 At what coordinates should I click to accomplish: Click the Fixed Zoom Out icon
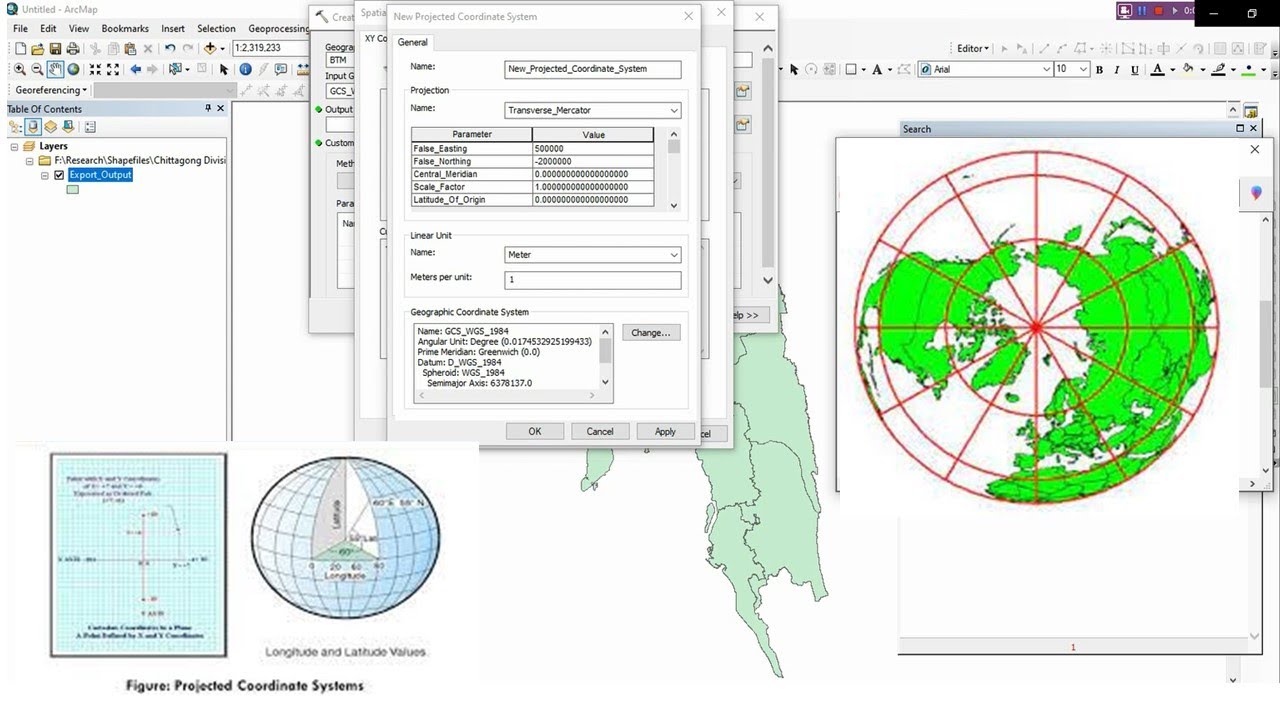coord(113,69)
